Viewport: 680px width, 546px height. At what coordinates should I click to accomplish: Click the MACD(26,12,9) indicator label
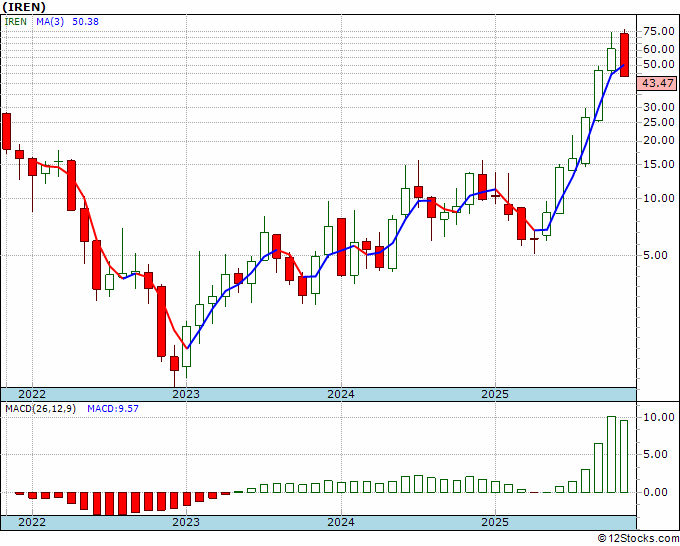(x=40, y=409)
